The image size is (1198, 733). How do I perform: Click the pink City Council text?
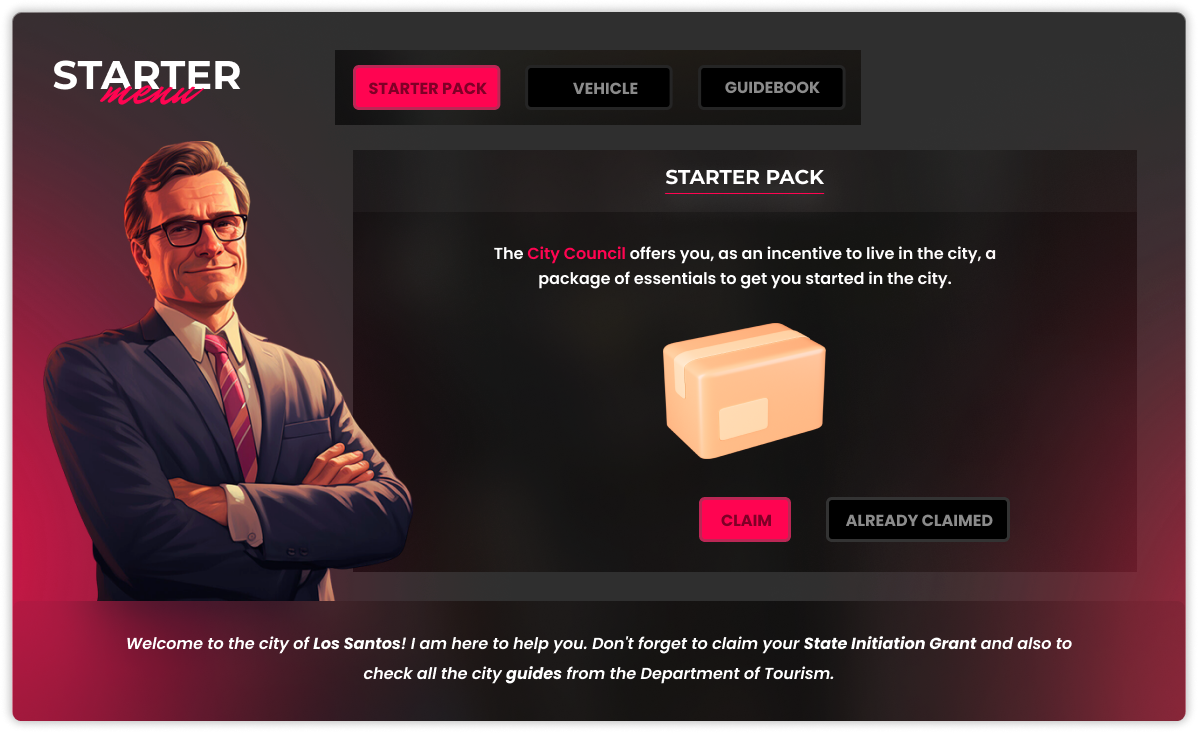point(576,253)
